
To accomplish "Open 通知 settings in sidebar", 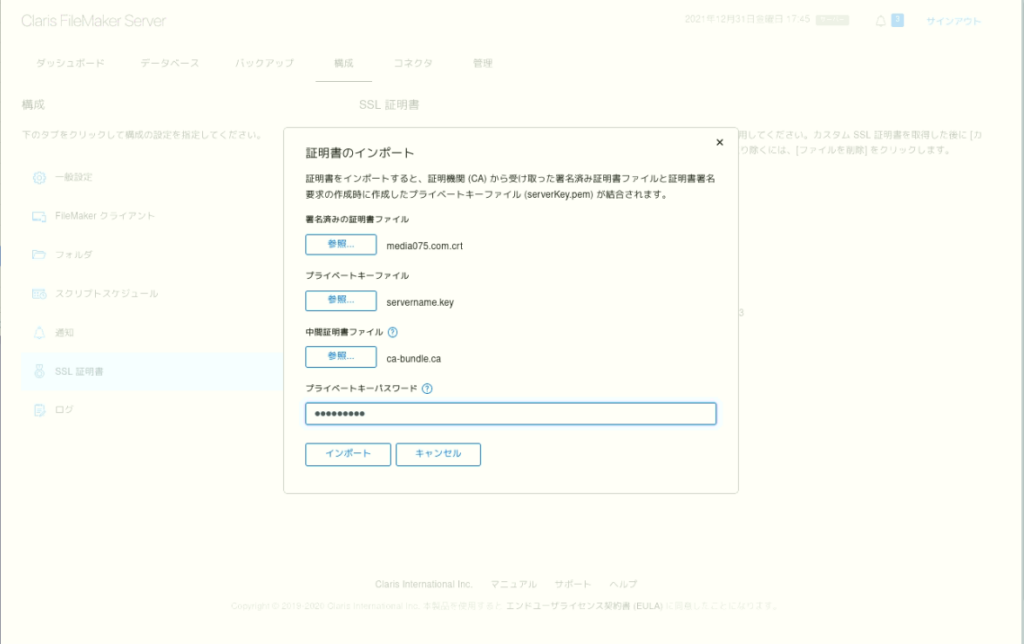I will click(x=64, y=332).
